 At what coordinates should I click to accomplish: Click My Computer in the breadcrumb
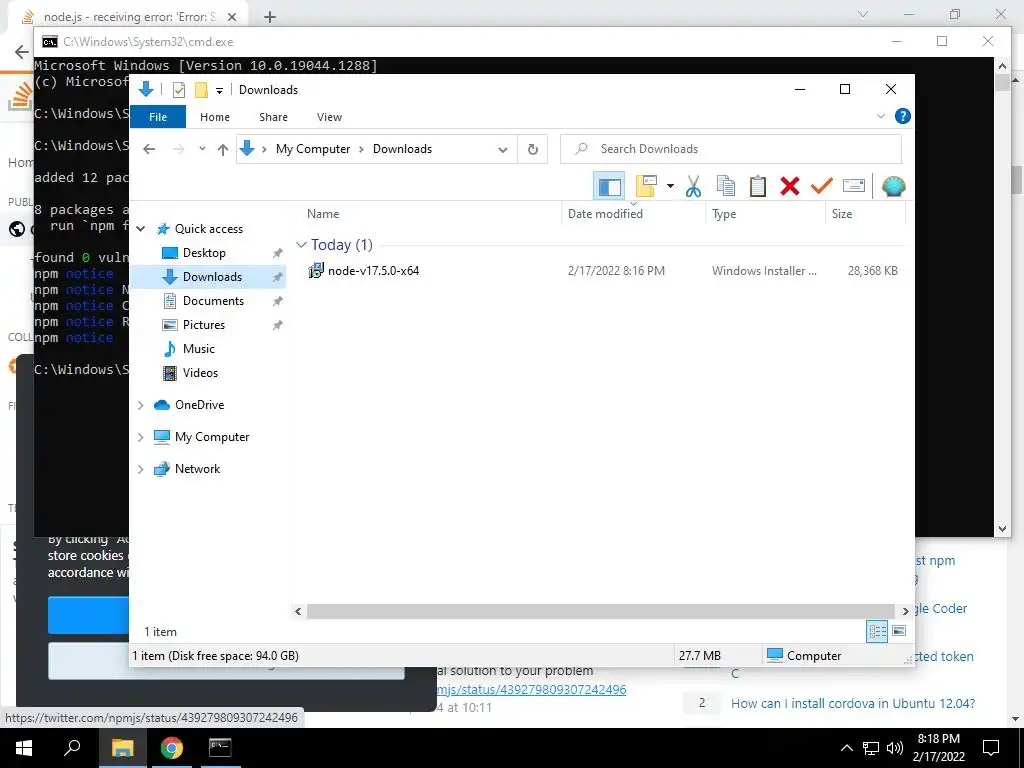point(313,149)
